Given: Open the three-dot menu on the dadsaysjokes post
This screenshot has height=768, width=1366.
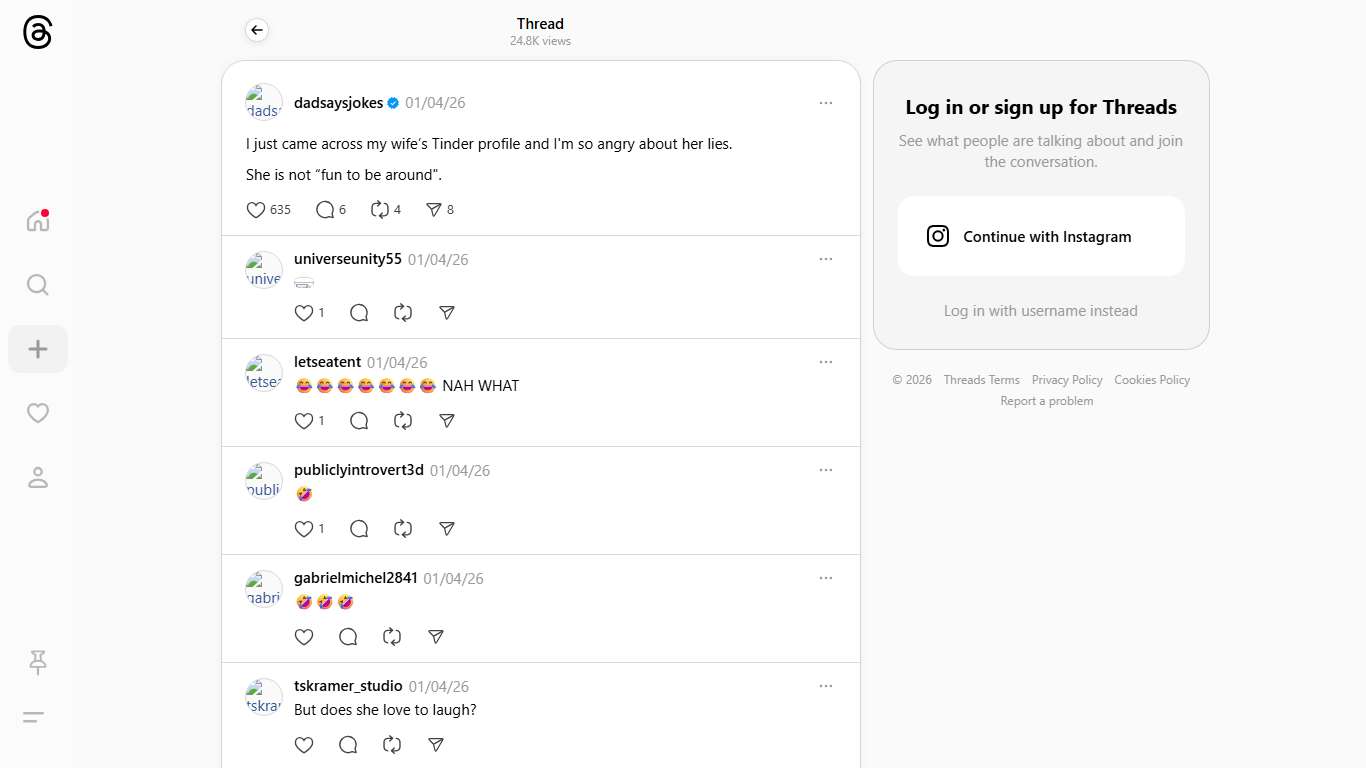Looking at the screenshot, I should (825, 103).
